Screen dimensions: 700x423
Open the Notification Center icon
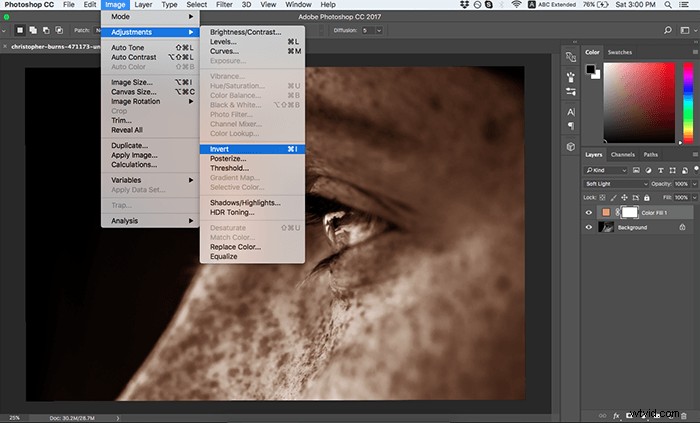pos(684,4)
